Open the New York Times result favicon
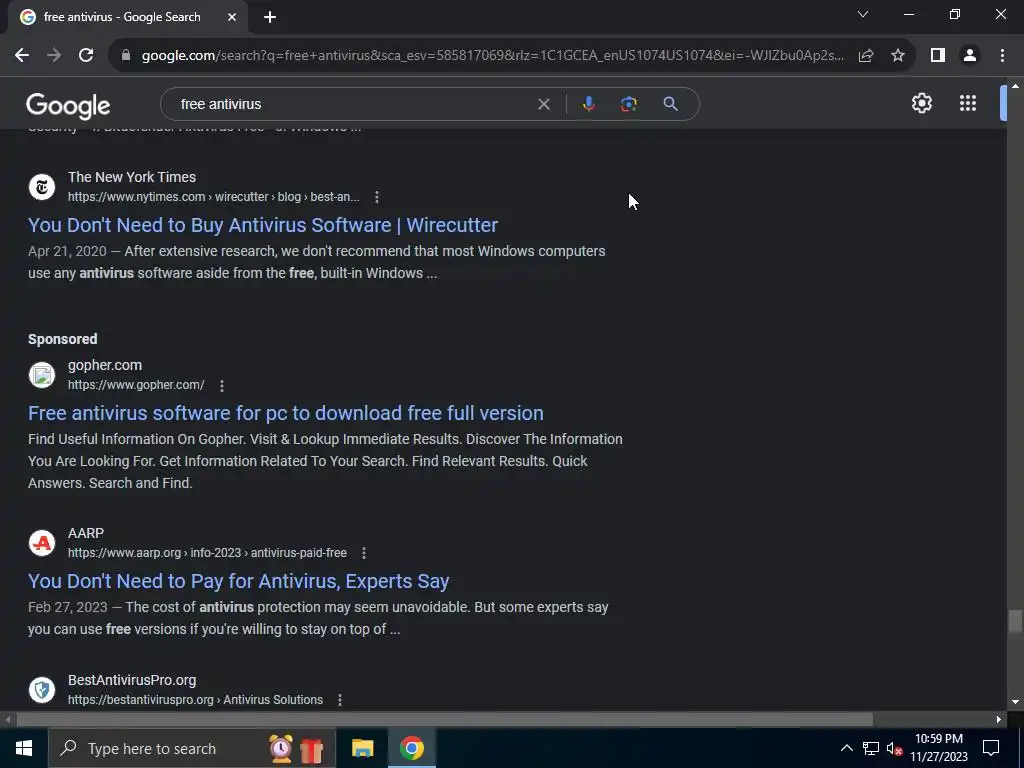 (42, 187)
